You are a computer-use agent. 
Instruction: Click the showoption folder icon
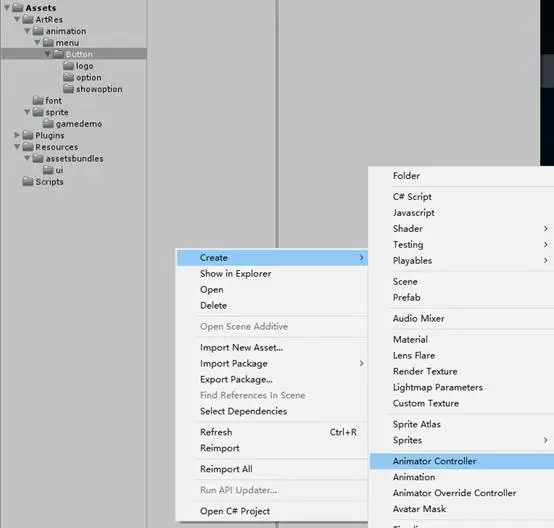coord(69,89)
